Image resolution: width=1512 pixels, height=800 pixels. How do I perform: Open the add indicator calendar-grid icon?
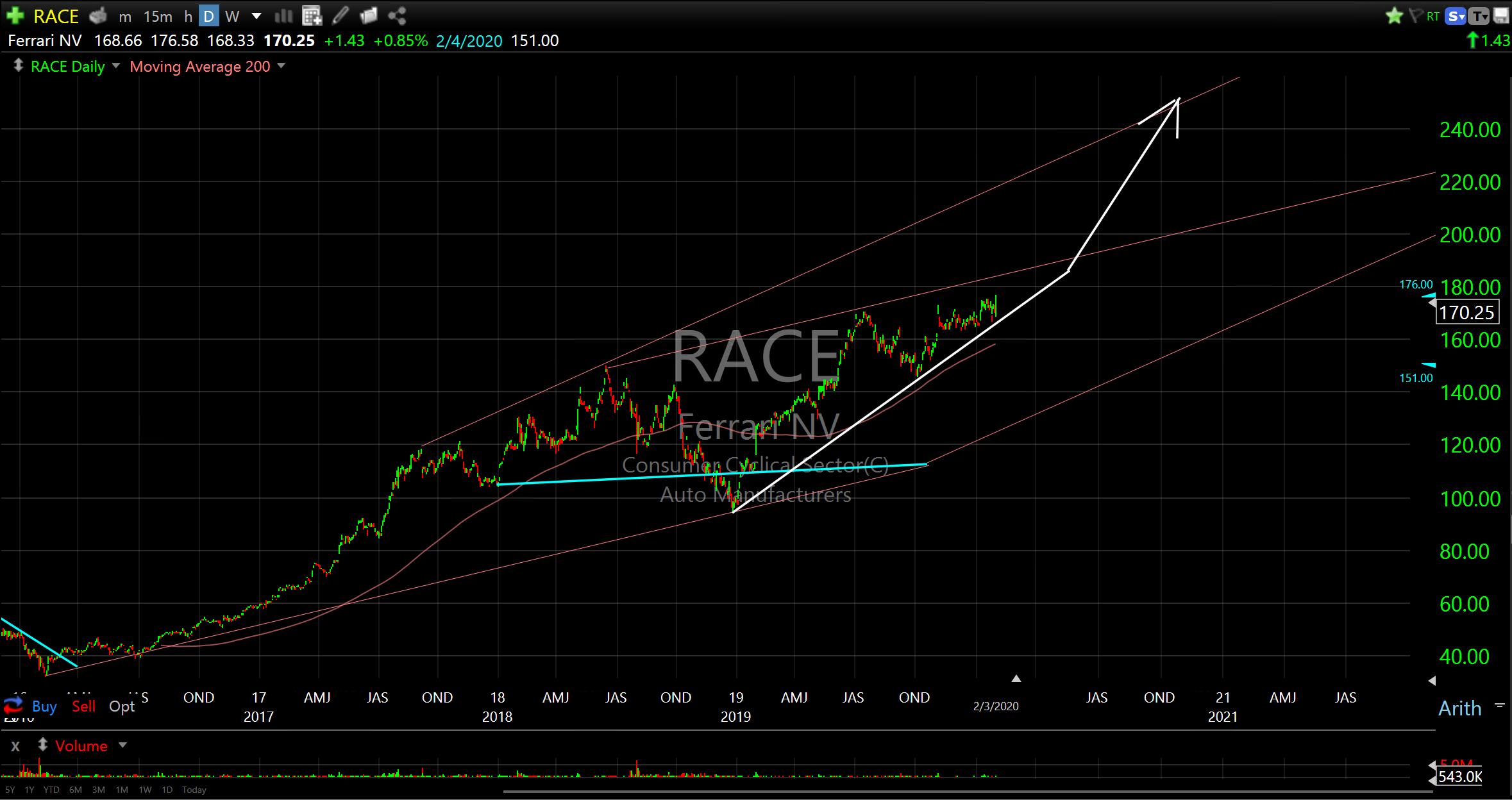point(312,15)
